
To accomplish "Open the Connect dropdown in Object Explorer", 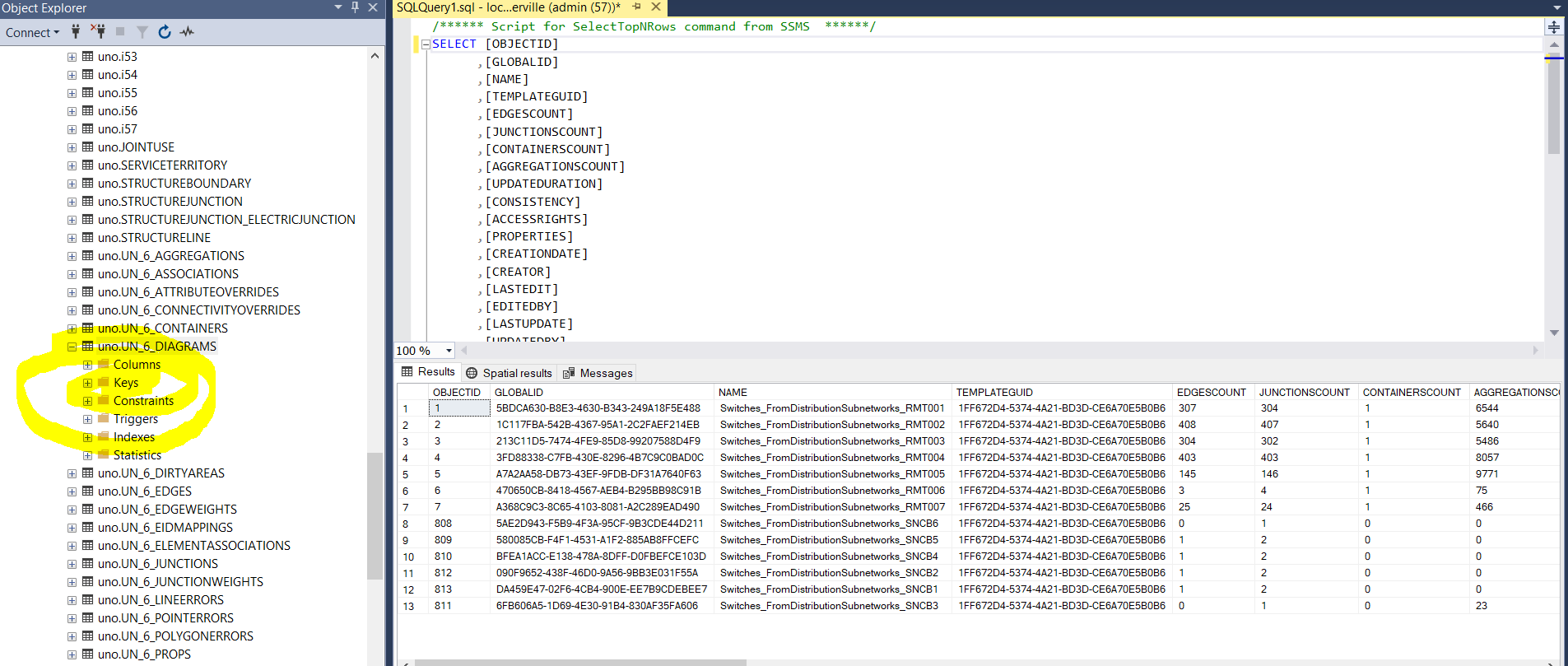I will (x=33, y=33).
